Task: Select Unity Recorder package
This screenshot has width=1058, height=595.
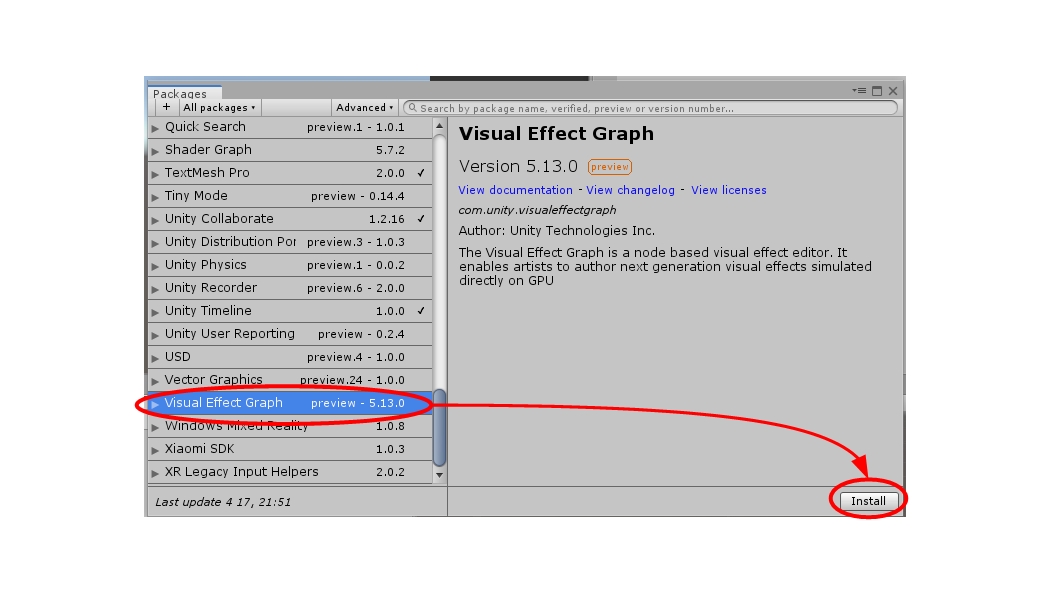Action: point(290,287)
